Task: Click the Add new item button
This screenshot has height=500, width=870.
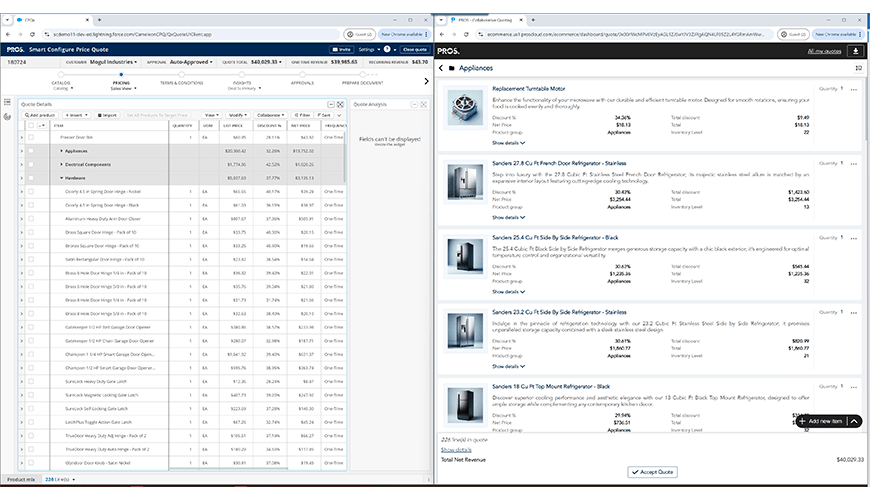Action: pyautogui.click(x=822, y=421)
